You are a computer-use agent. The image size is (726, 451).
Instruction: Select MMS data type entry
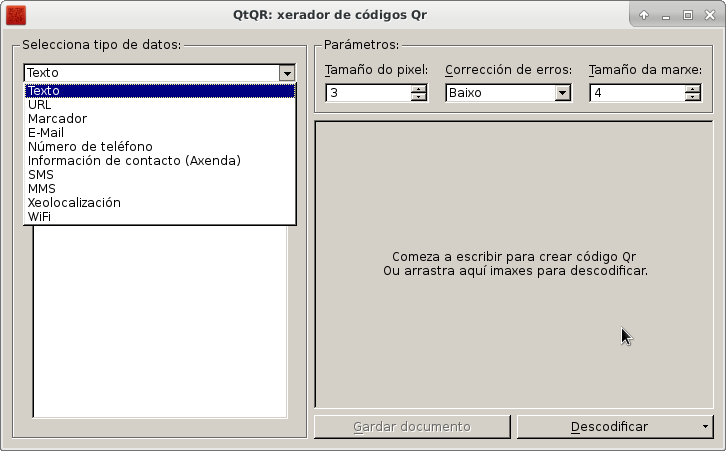coord(42,189)
